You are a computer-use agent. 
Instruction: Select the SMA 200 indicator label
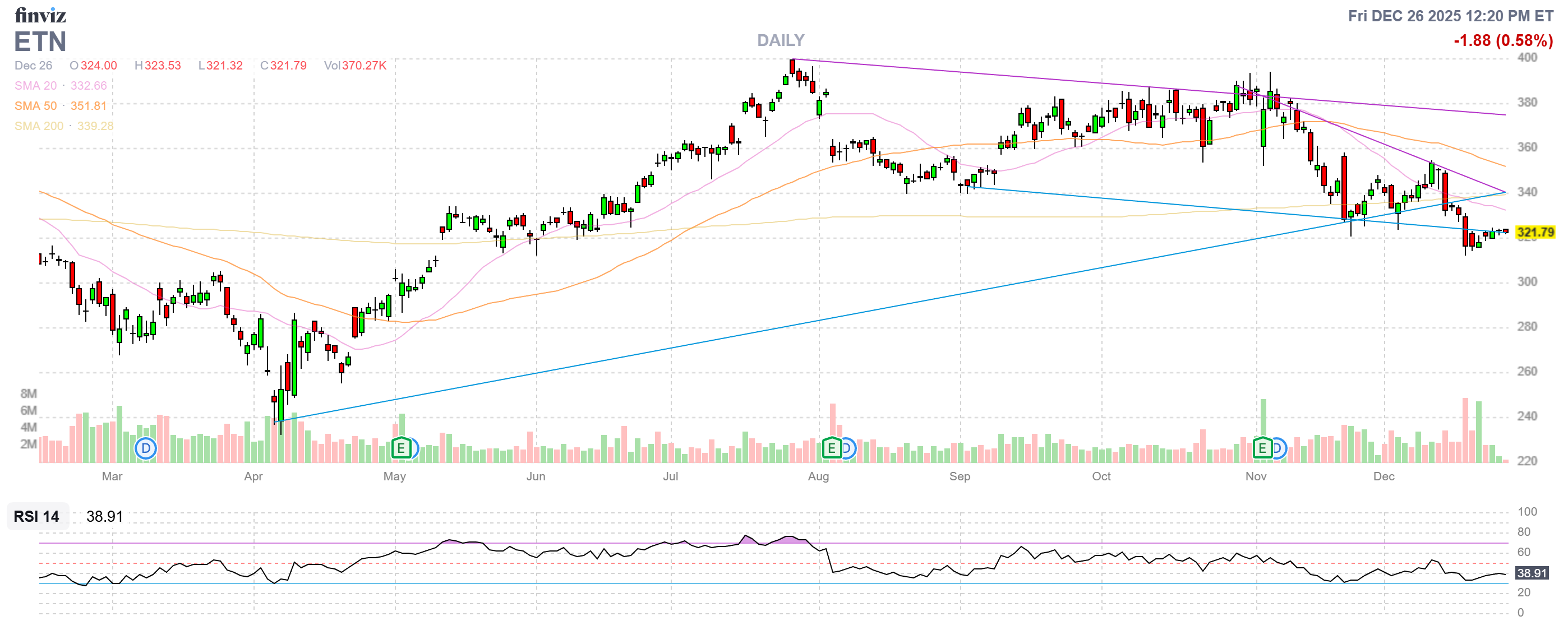(x=38, y=126)
